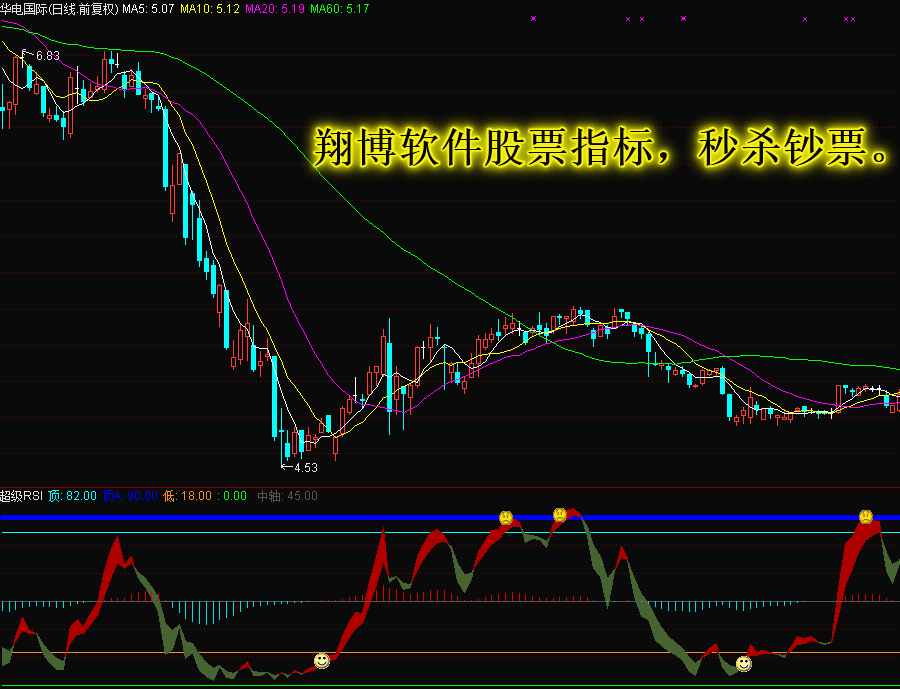Select the orange 低 threshold line in RSI panel
Viewport: 900px width, 689px height.
(x=450, y=653)
